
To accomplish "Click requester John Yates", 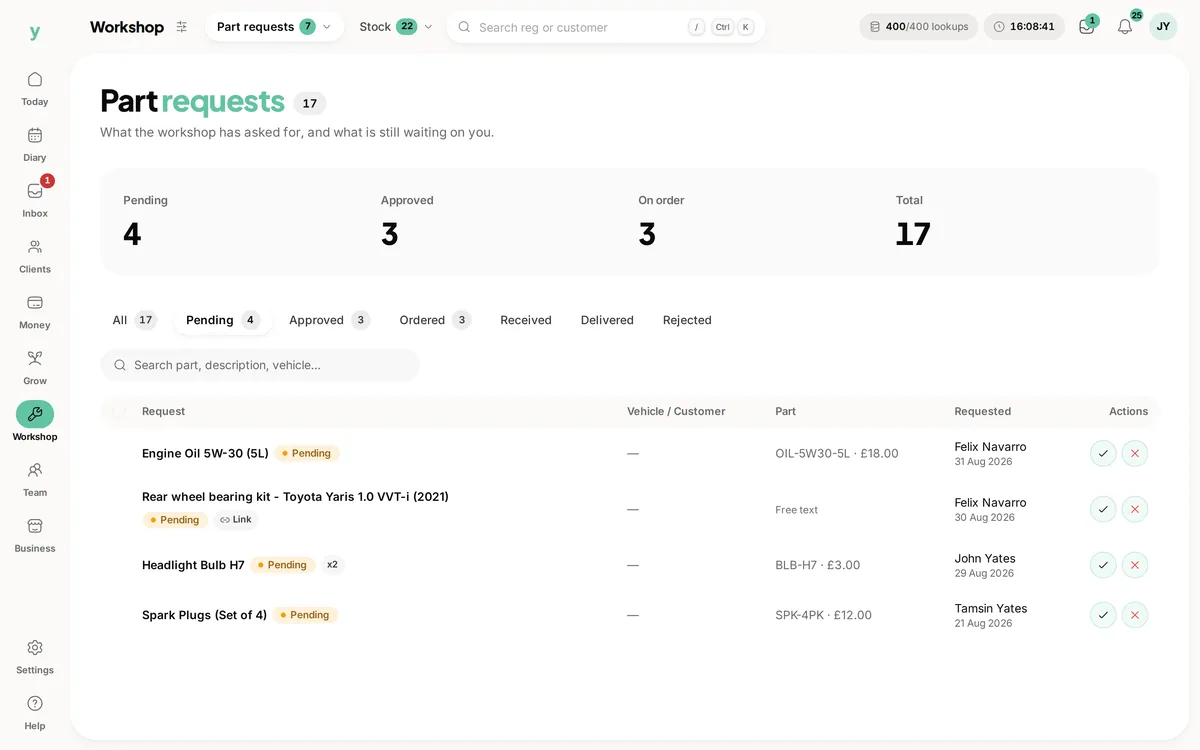I will (985, 558).
